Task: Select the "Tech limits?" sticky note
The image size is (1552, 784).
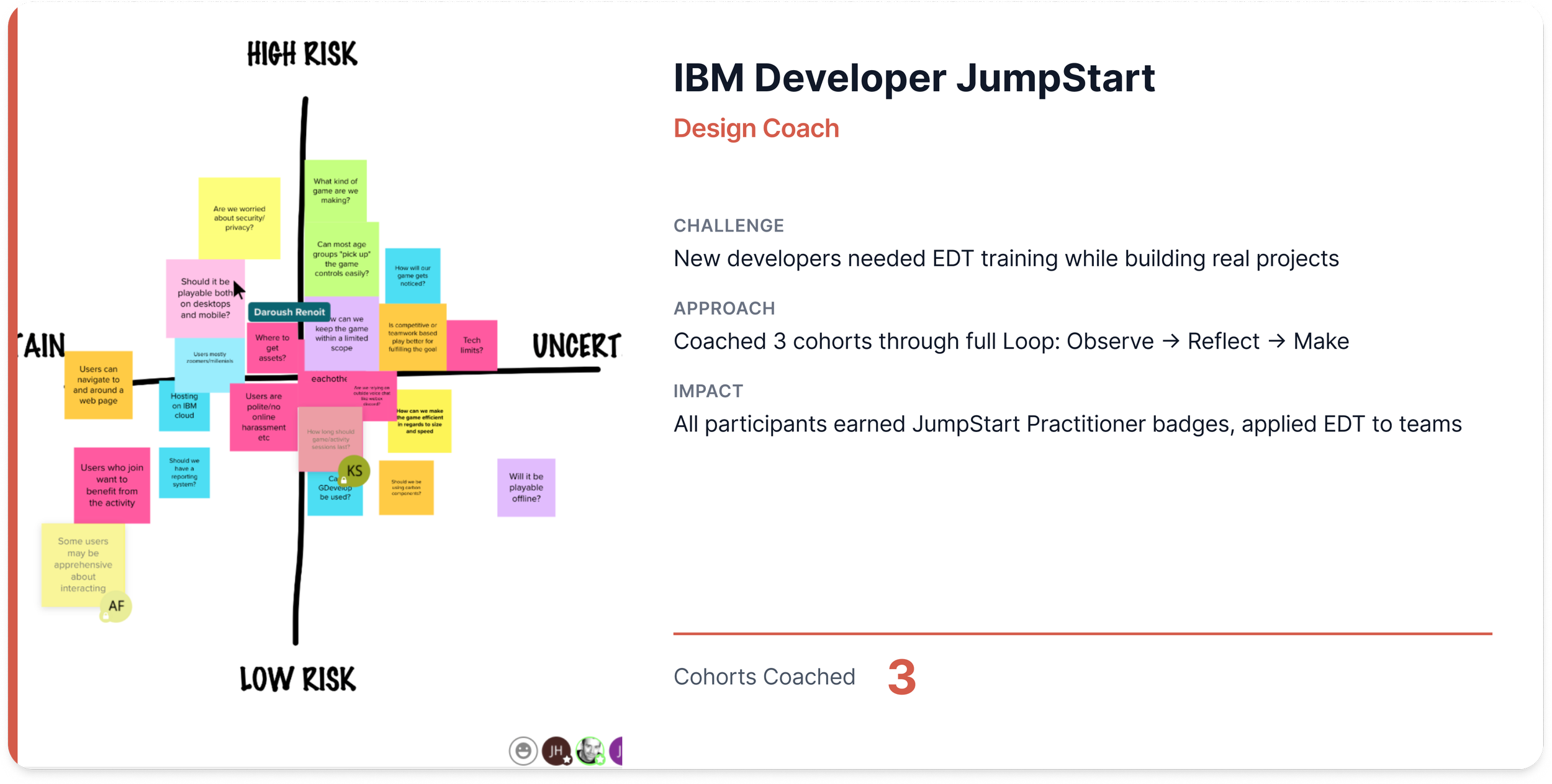Action: pyautogui.click(x=472, y=345)
